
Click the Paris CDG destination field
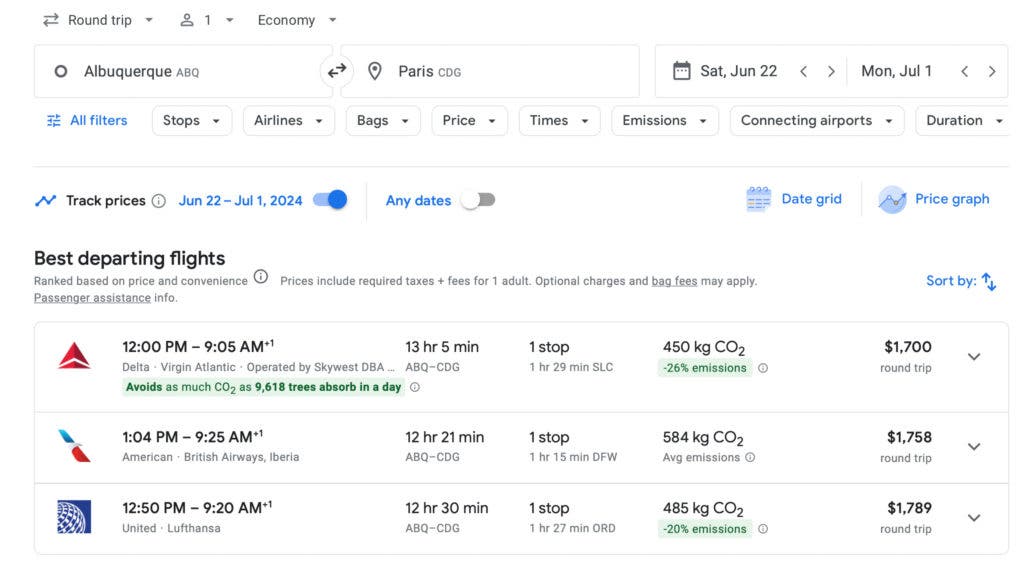[490, 71]
